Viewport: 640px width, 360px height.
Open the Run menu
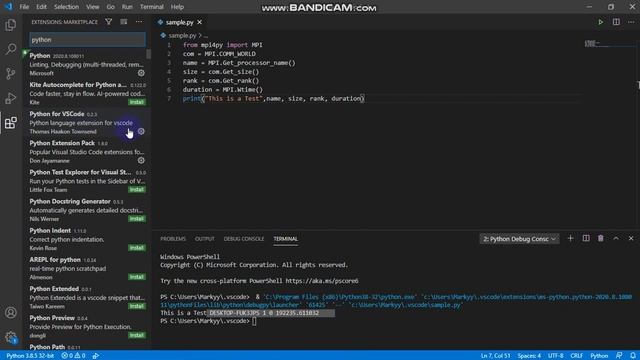click(x=127, y=7)
